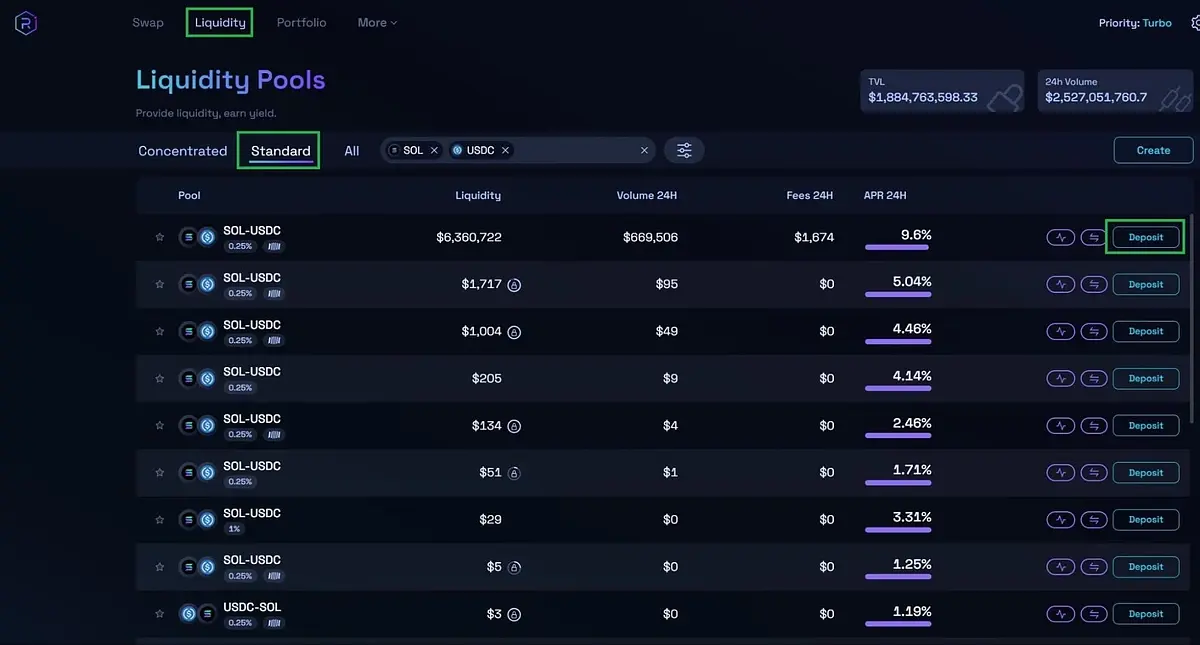The image size is (1200, 645).
Task: Clear all token filters in search box
Action: (644, 150)
